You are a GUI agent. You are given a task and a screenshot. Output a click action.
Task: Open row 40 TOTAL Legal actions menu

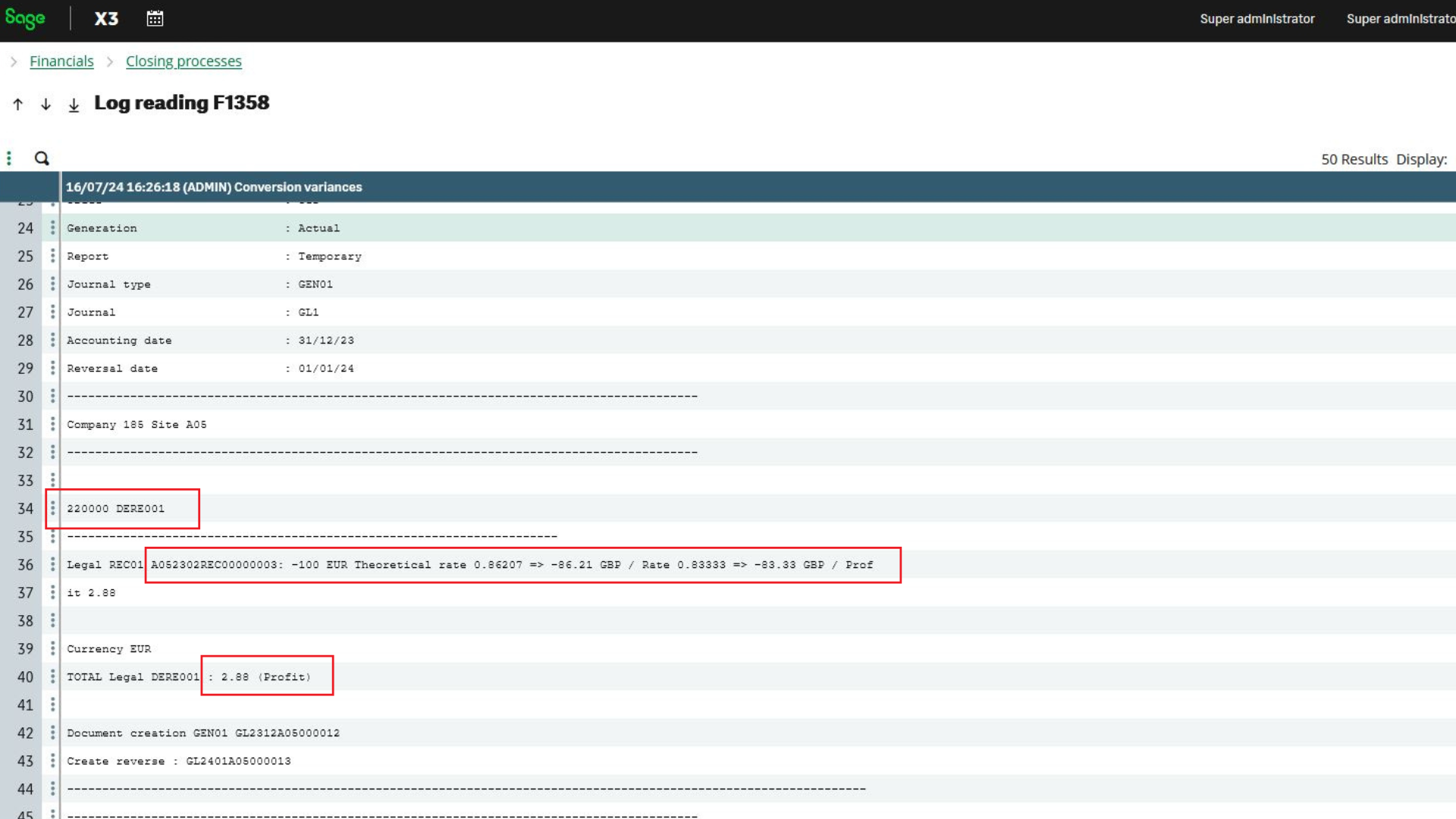pos(52,676)
